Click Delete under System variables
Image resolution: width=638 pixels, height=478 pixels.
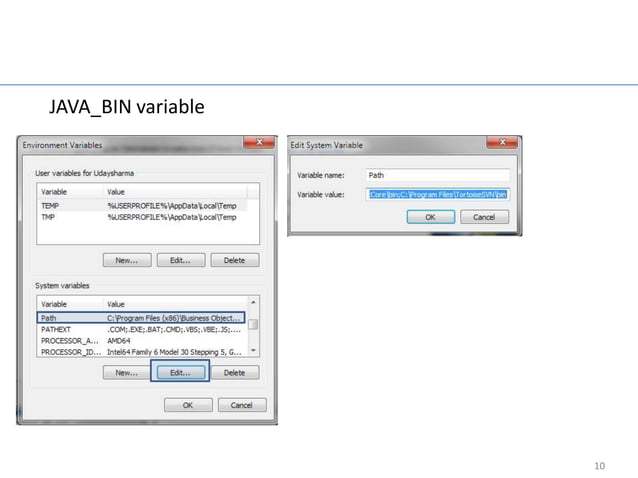click(x=235, y=373)
